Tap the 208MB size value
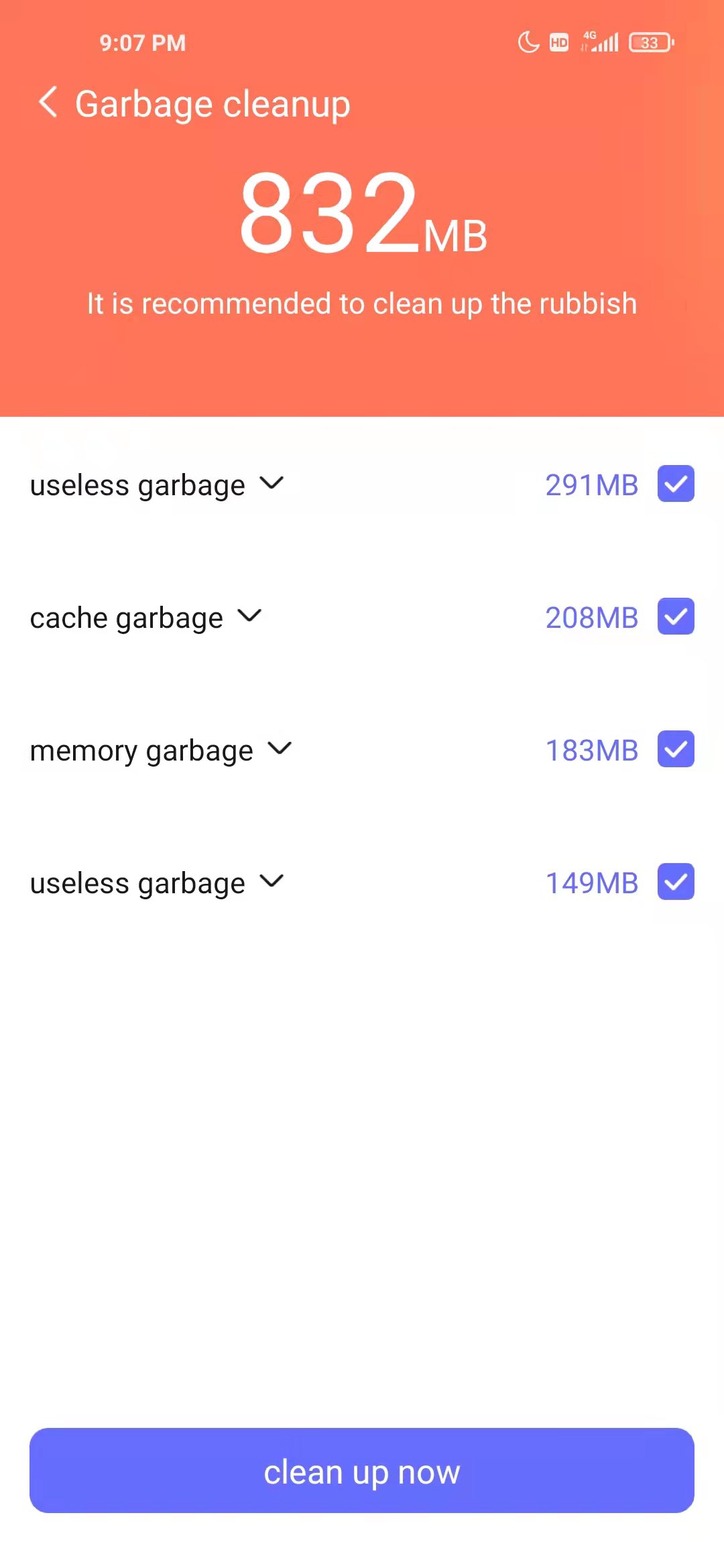Image resolution: width=724 pixels, height=1568 pixels. click(x=591, y=618)
